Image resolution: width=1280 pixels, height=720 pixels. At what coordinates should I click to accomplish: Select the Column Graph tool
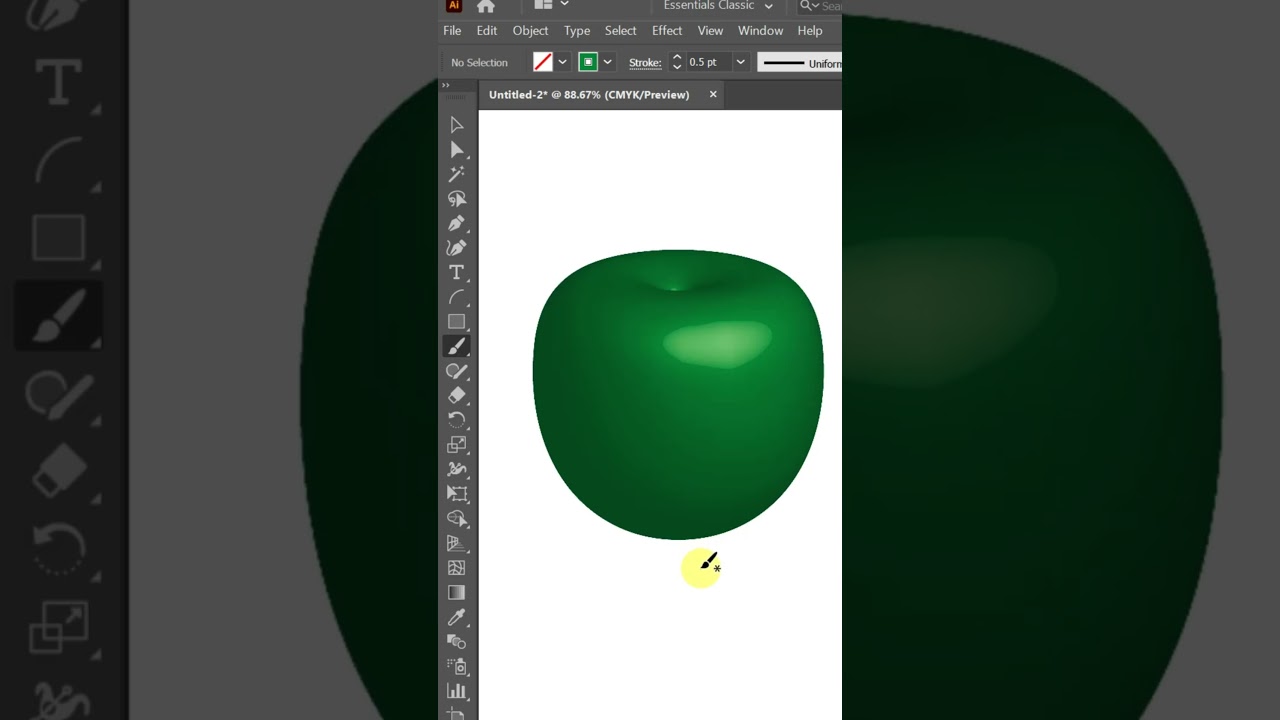456,690
